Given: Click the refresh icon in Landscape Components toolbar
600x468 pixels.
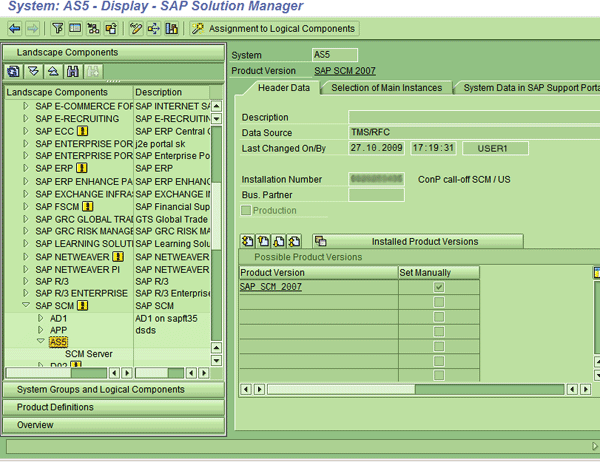Looking at the screenshot, I should pos(13,72).
